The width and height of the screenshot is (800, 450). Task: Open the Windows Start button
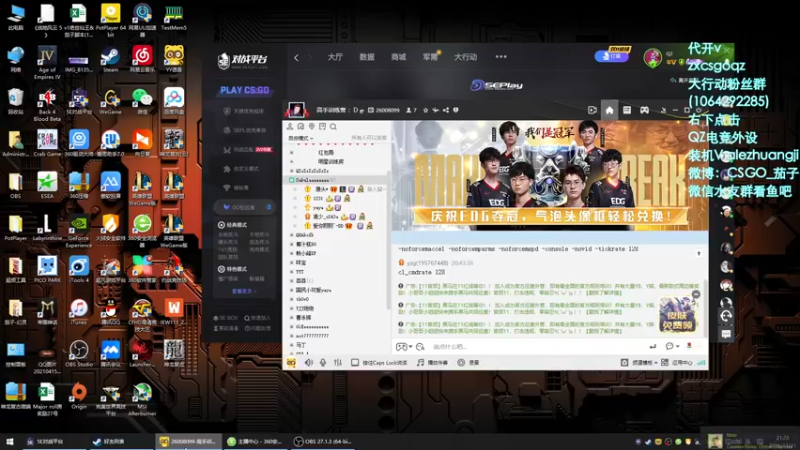pyautogui.click(x=10, y=441)
